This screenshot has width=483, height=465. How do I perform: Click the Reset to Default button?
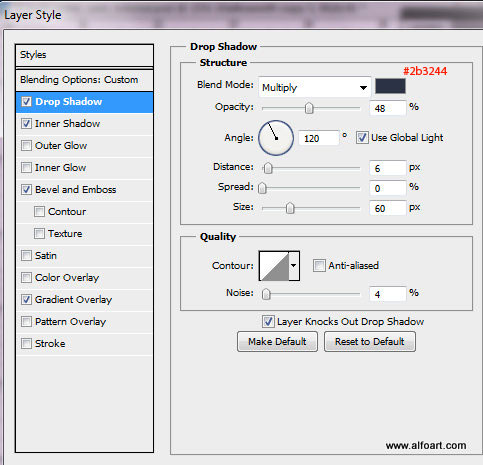click(x=370, y=342)
